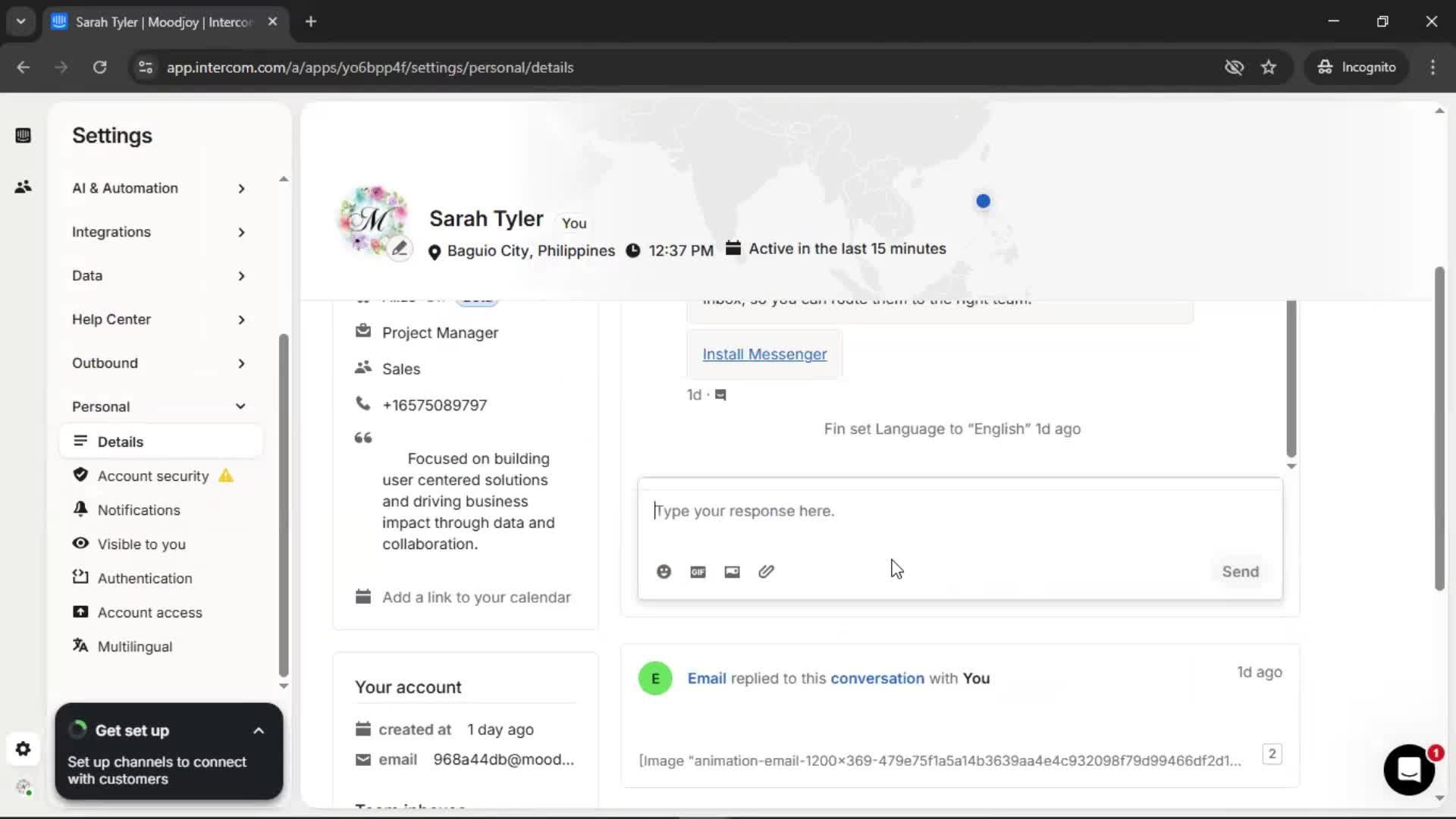Click the Sales team entry

[x=401, y=369]
